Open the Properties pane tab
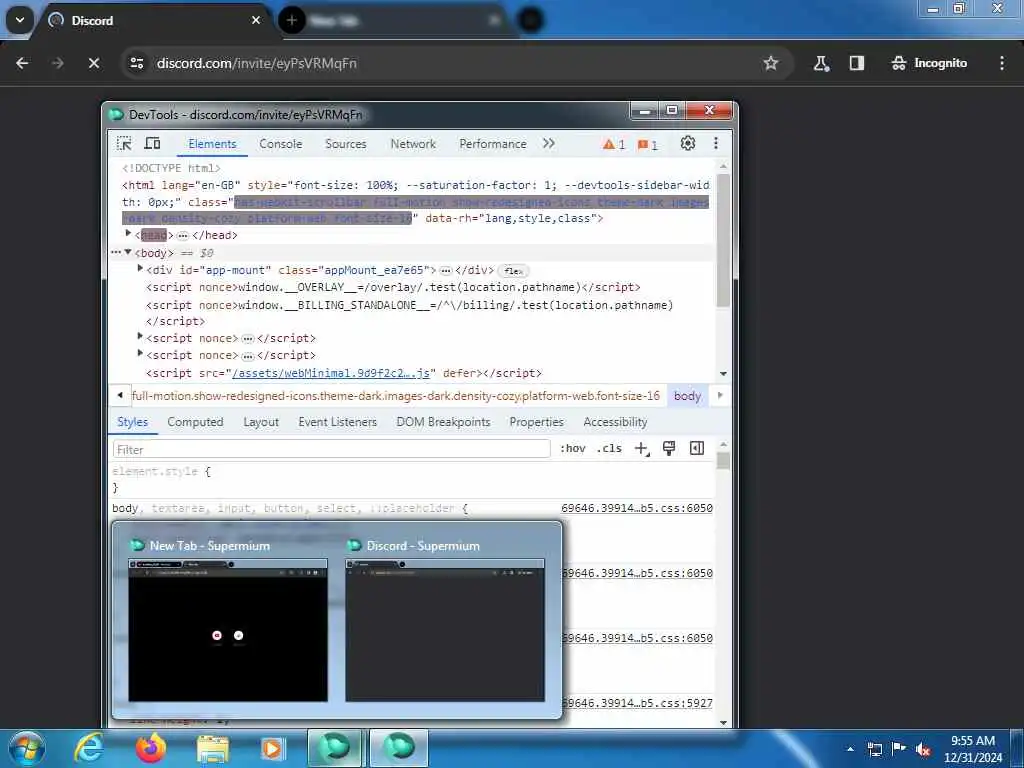The height and width of the screenshot is (768, 1024). tap(536, 422)
